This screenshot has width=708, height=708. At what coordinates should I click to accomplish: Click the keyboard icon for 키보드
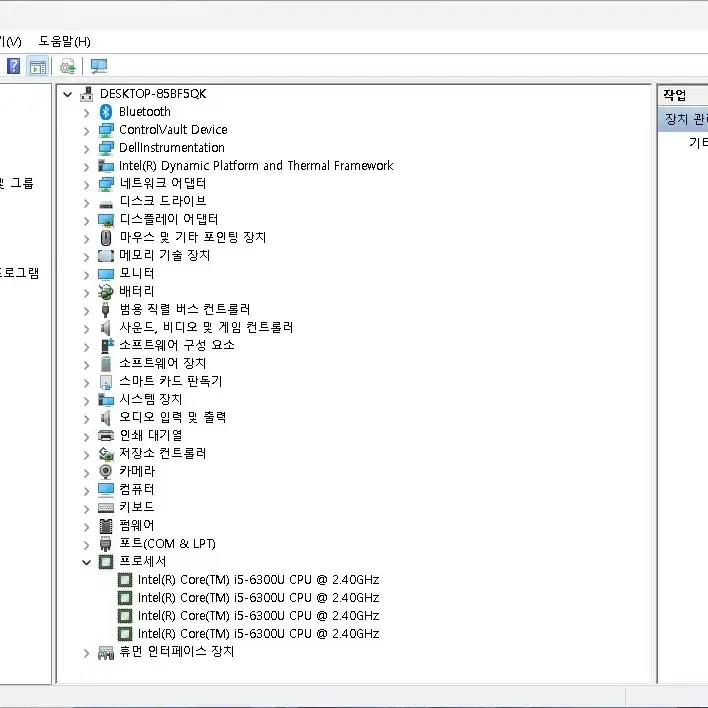[x=106, y=508]
